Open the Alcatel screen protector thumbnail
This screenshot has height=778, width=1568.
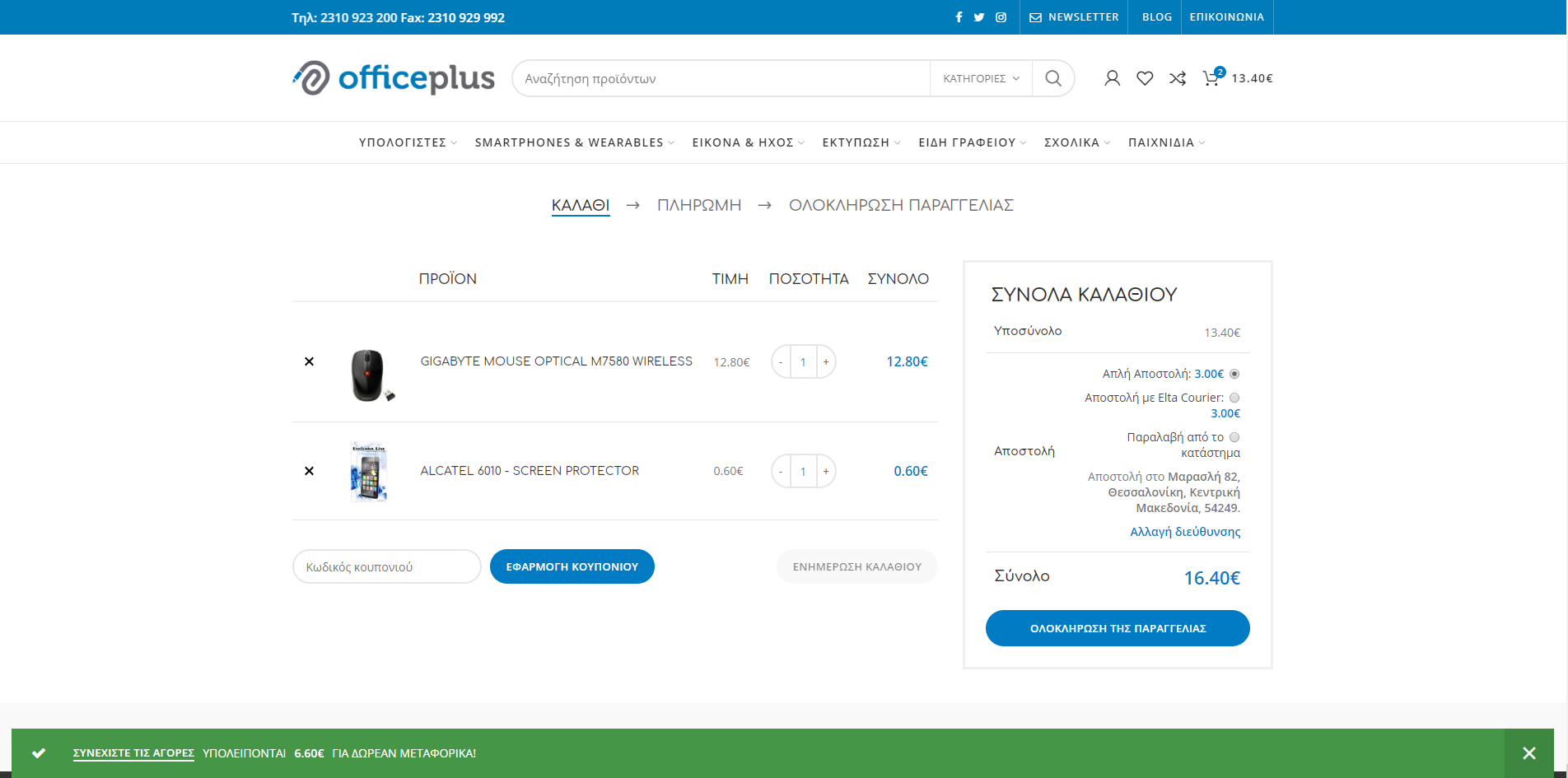[368, 472]
